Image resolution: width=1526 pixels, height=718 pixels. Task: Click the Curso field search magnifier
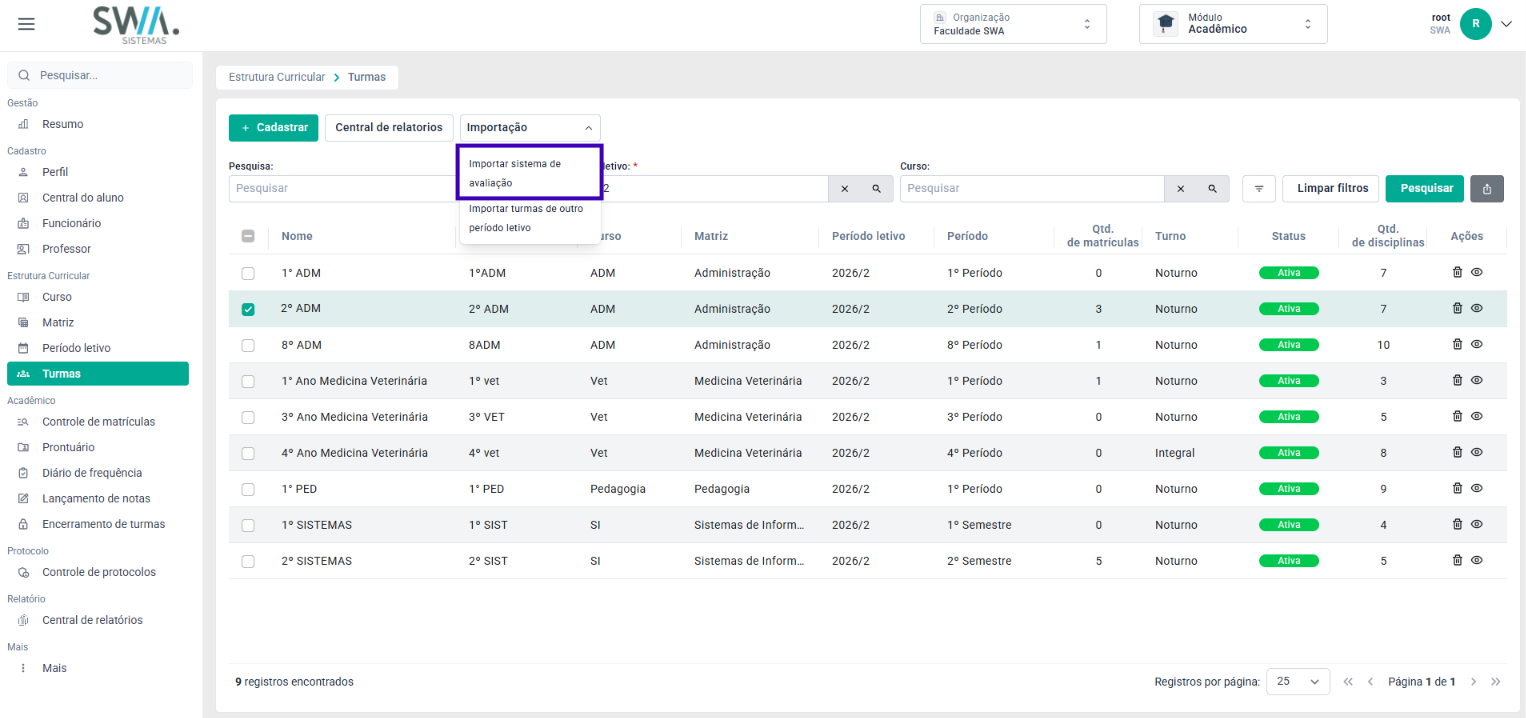tap(1212, 188)
